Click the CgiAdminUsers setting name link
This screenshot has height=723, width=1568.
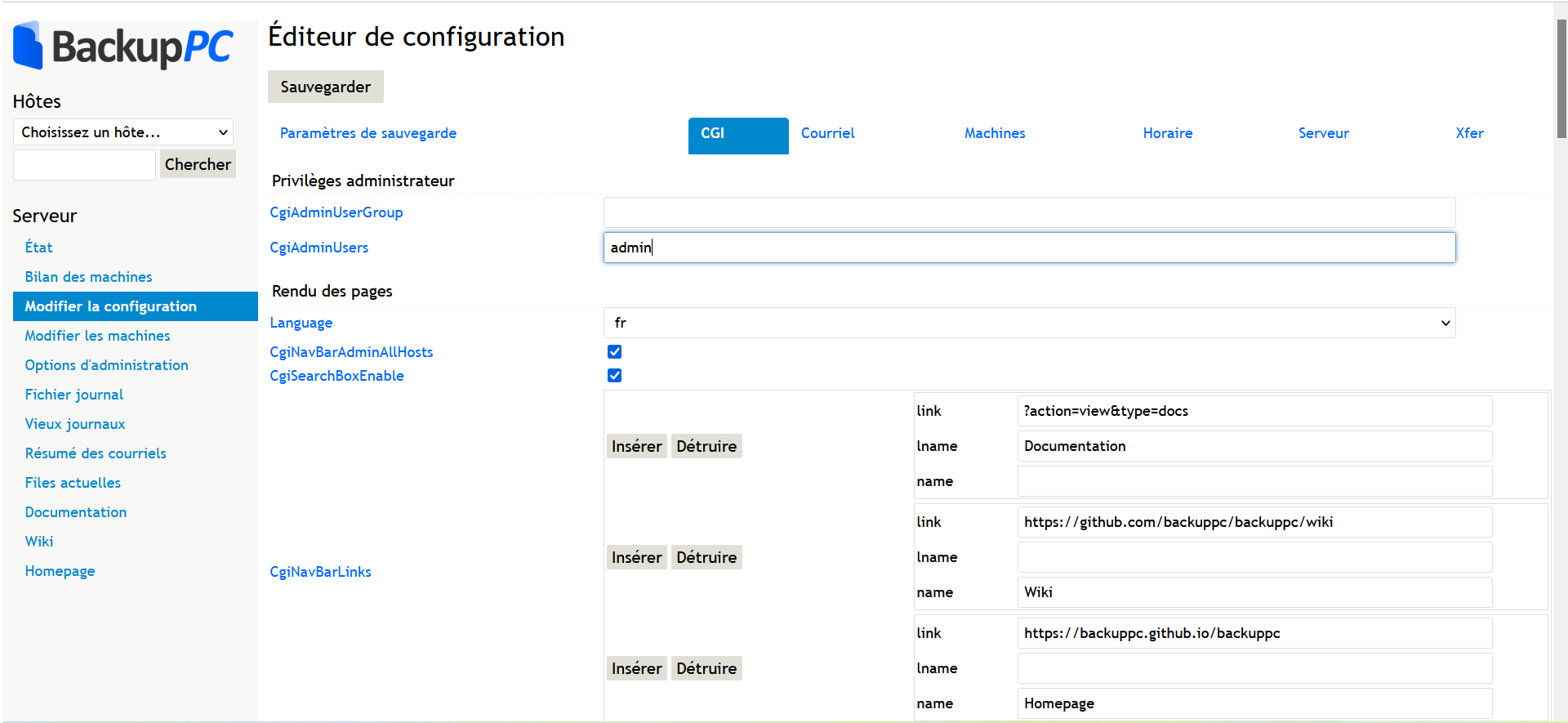point(318,248)
